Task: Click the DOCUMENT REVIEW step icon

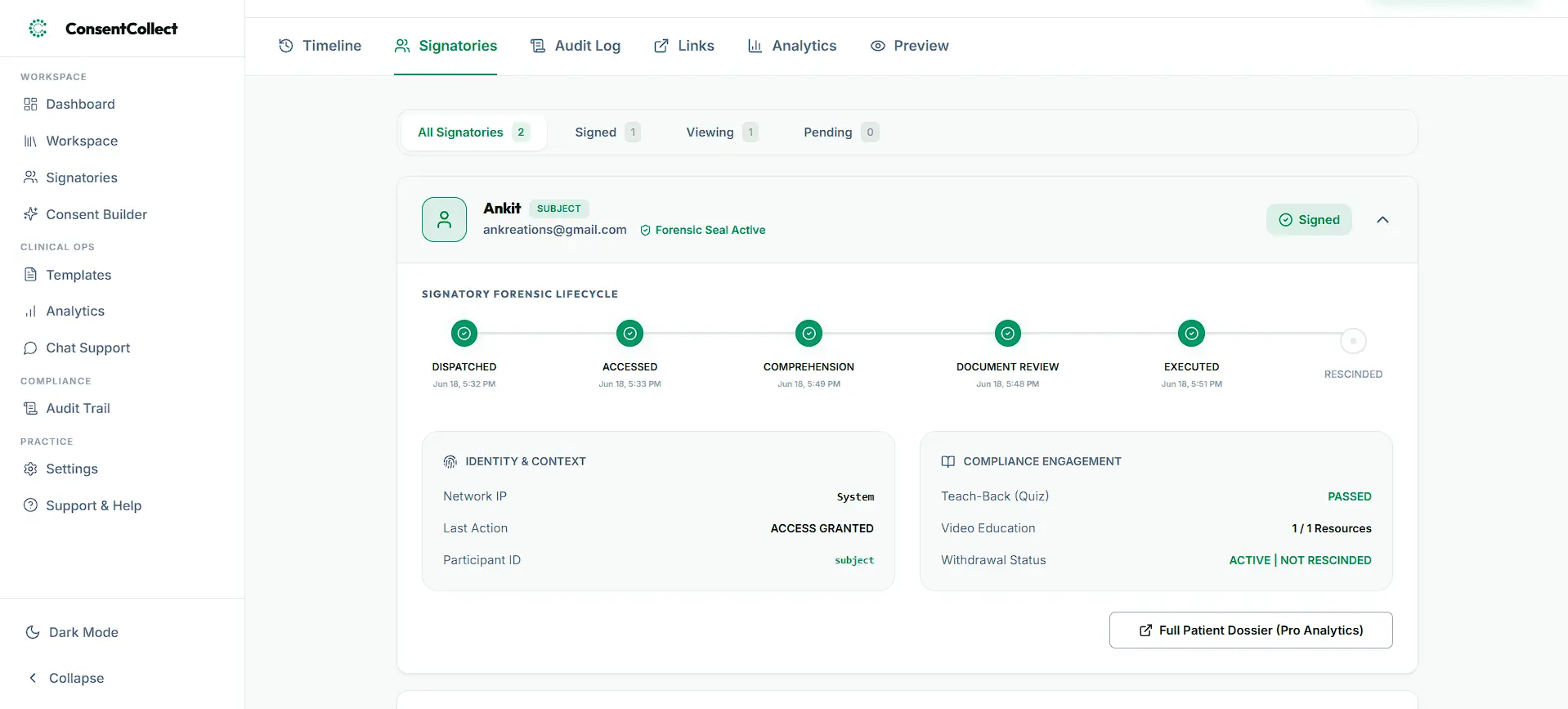Action: click(1008, 334)
